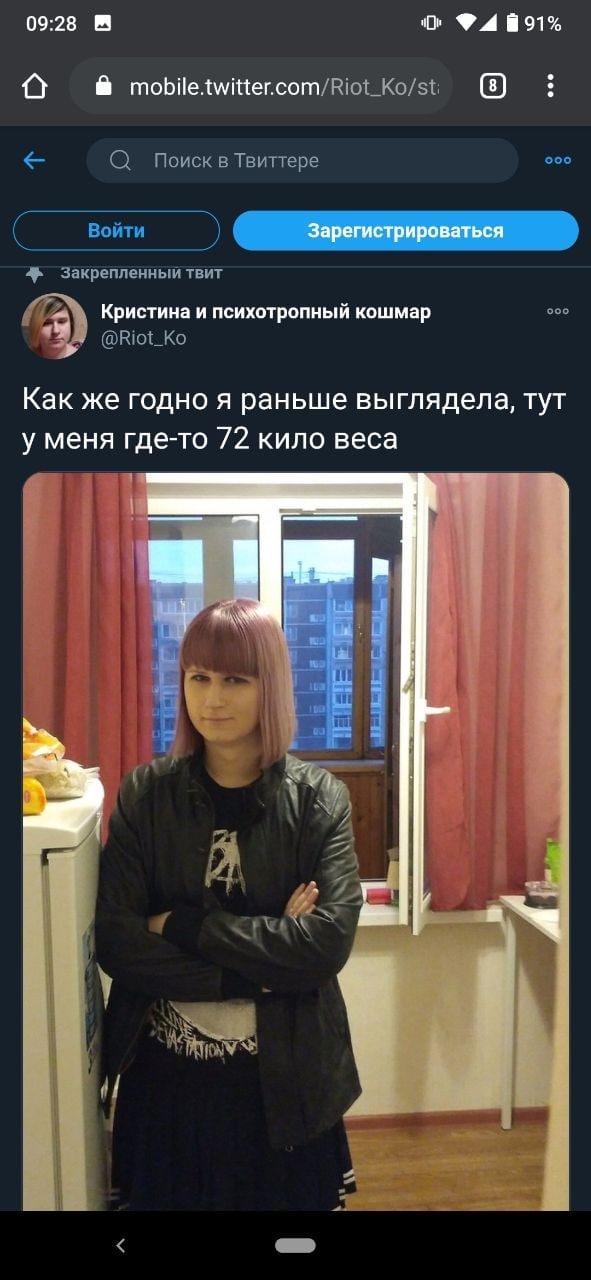Open the tweet's attached photo
Viewport: 591px width, 1280px height.
(296, 841)
